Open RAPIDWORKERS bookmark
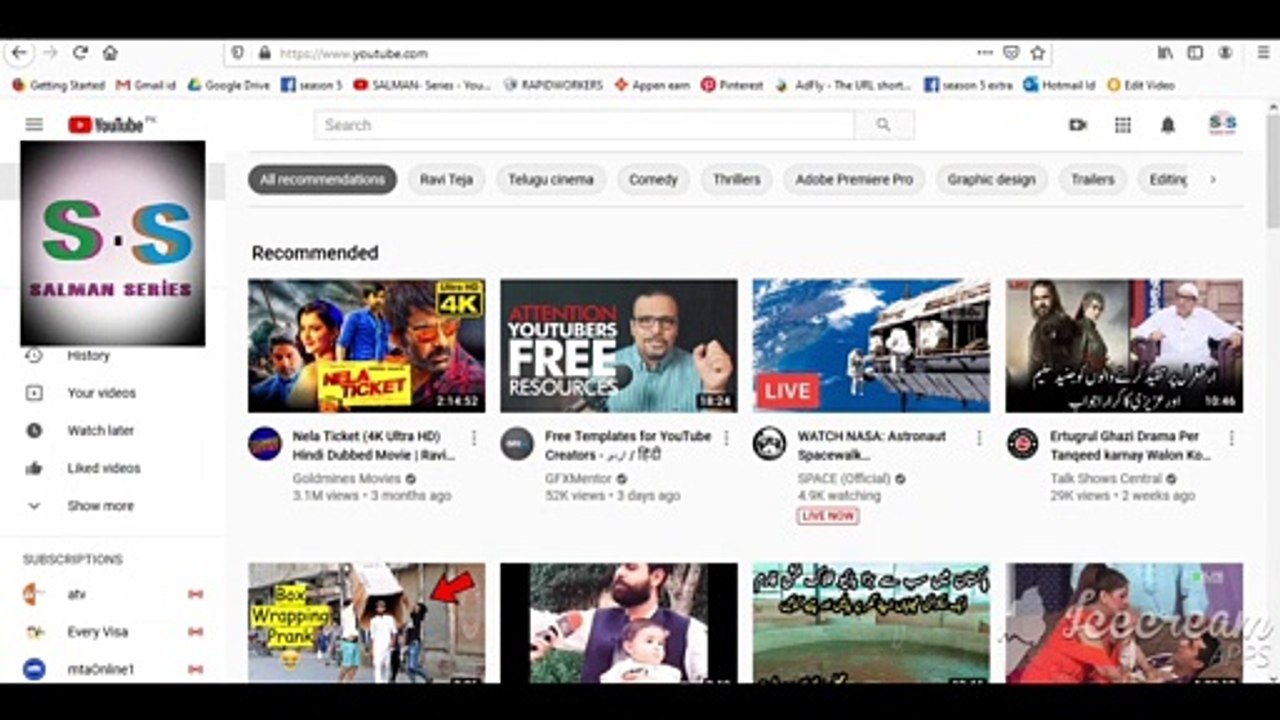This screenshot has height=720, width=1280. point(553,85)
